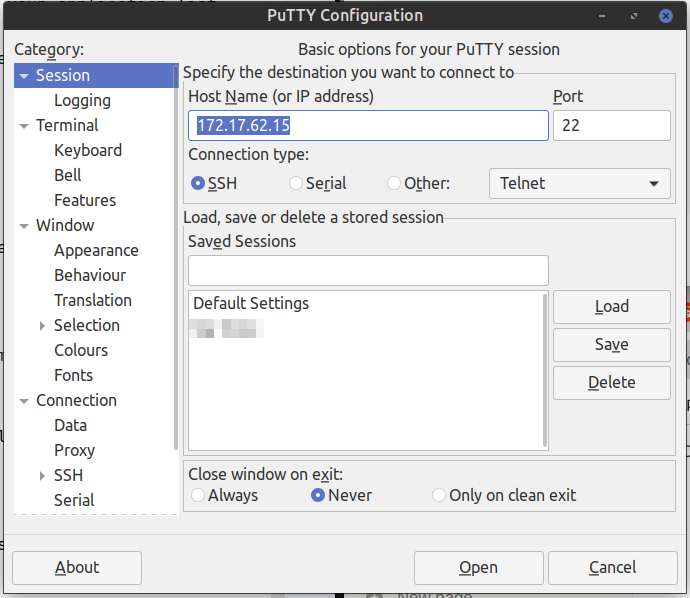Focus the Port input field

tap(612, 125)
